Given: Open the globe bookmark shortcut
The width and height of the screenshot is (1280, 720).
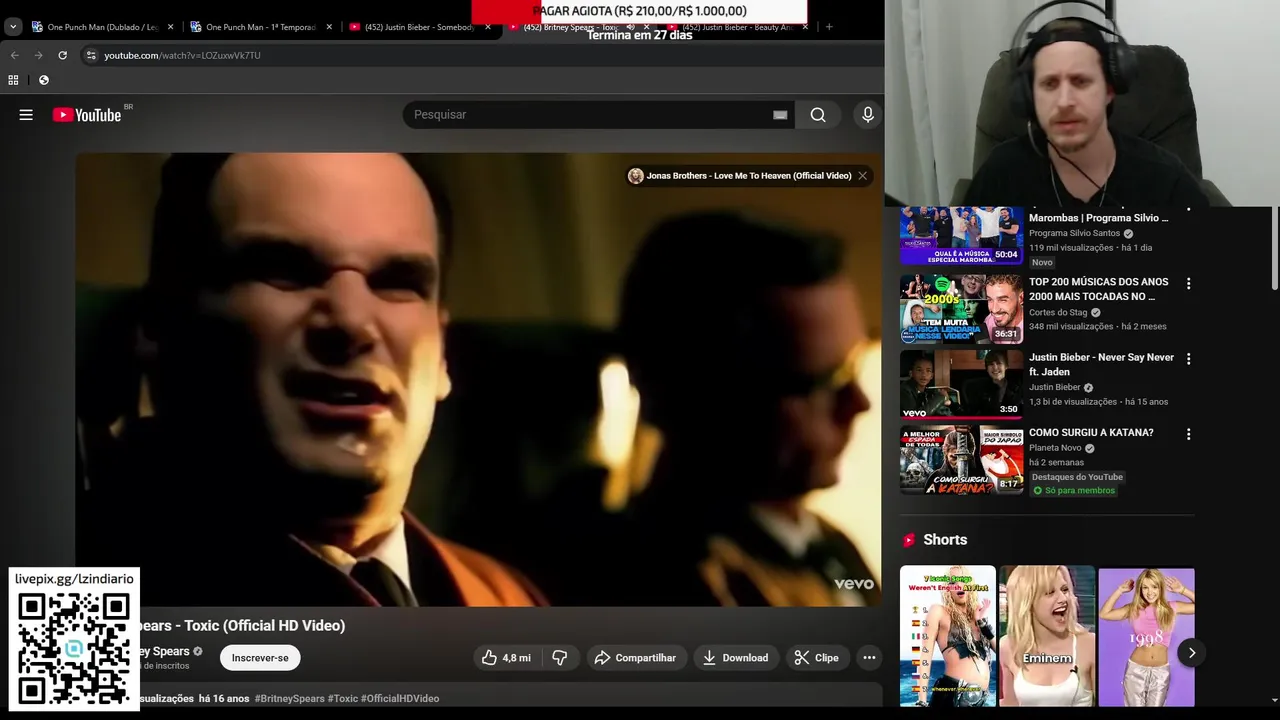Looking at the screenshot, I should pyautogui.click(x=43, y=80).
